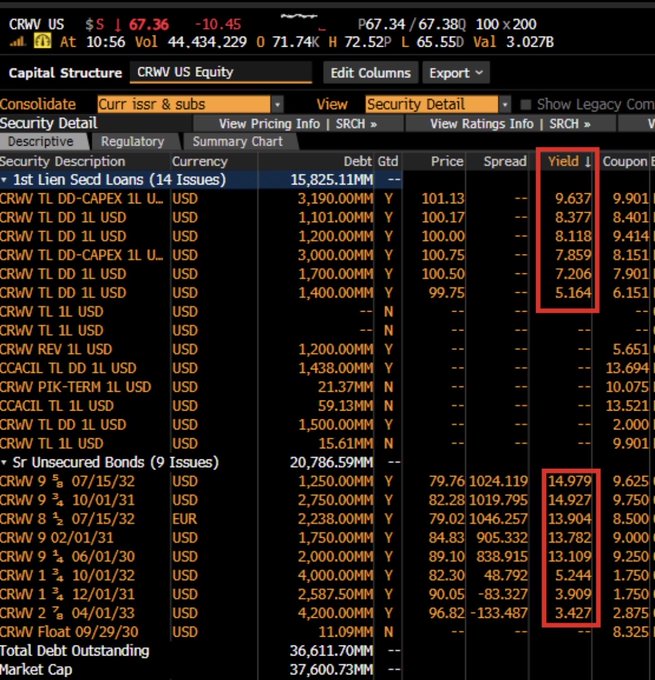Click the Security Detail section label
This screenshot has width=655, height=680.
click(49, 123)
